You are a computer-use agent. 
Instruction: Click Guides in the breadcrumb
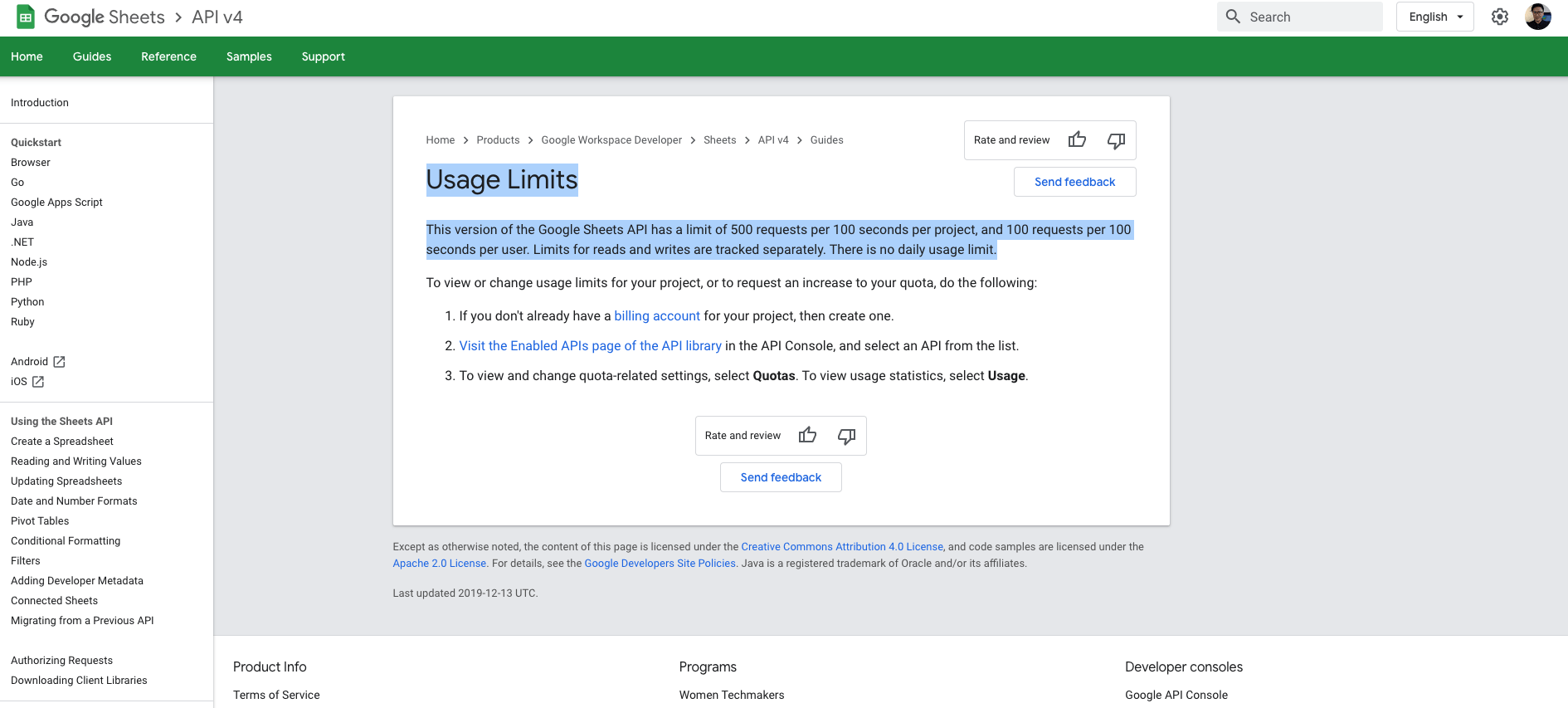[x=826, y=140]
